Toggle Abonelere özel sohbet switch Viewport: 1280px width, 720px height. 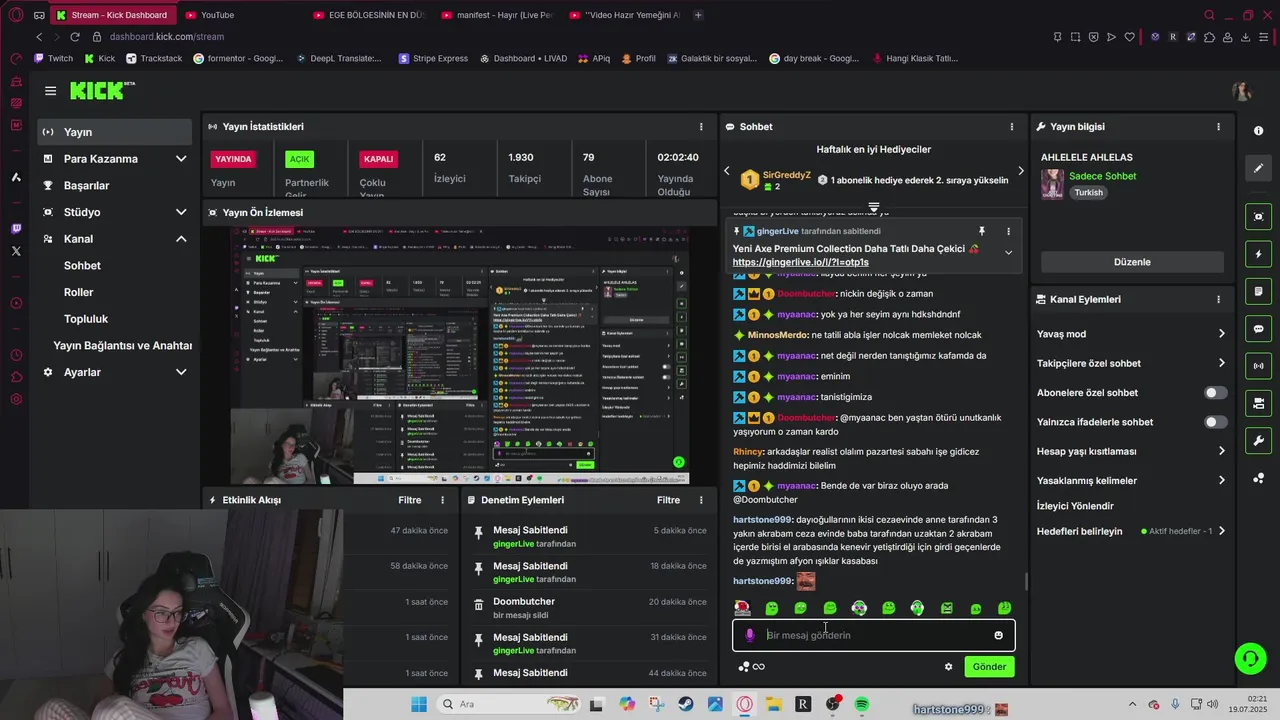(1215, 393)
